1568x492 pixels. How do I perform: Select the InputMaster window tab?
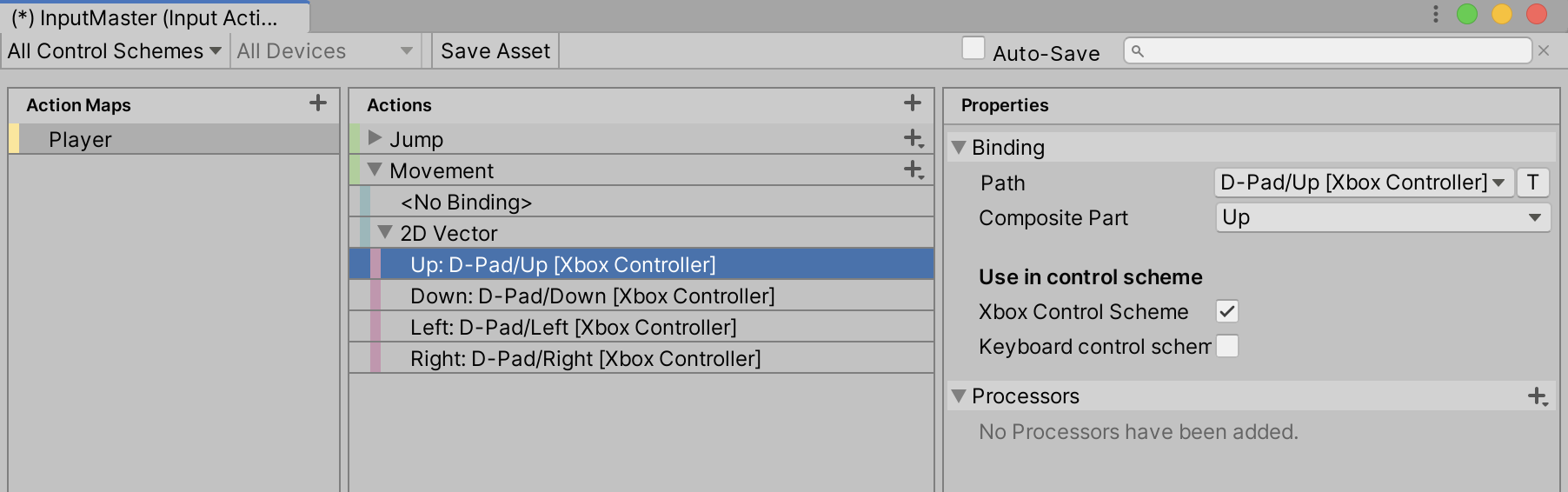[146, 17]
